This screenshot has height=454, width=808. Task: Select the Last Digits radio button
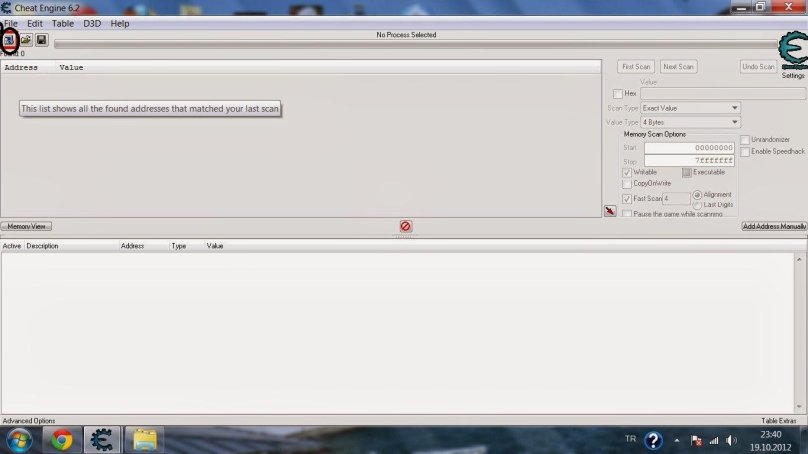(x=697, y=205)
